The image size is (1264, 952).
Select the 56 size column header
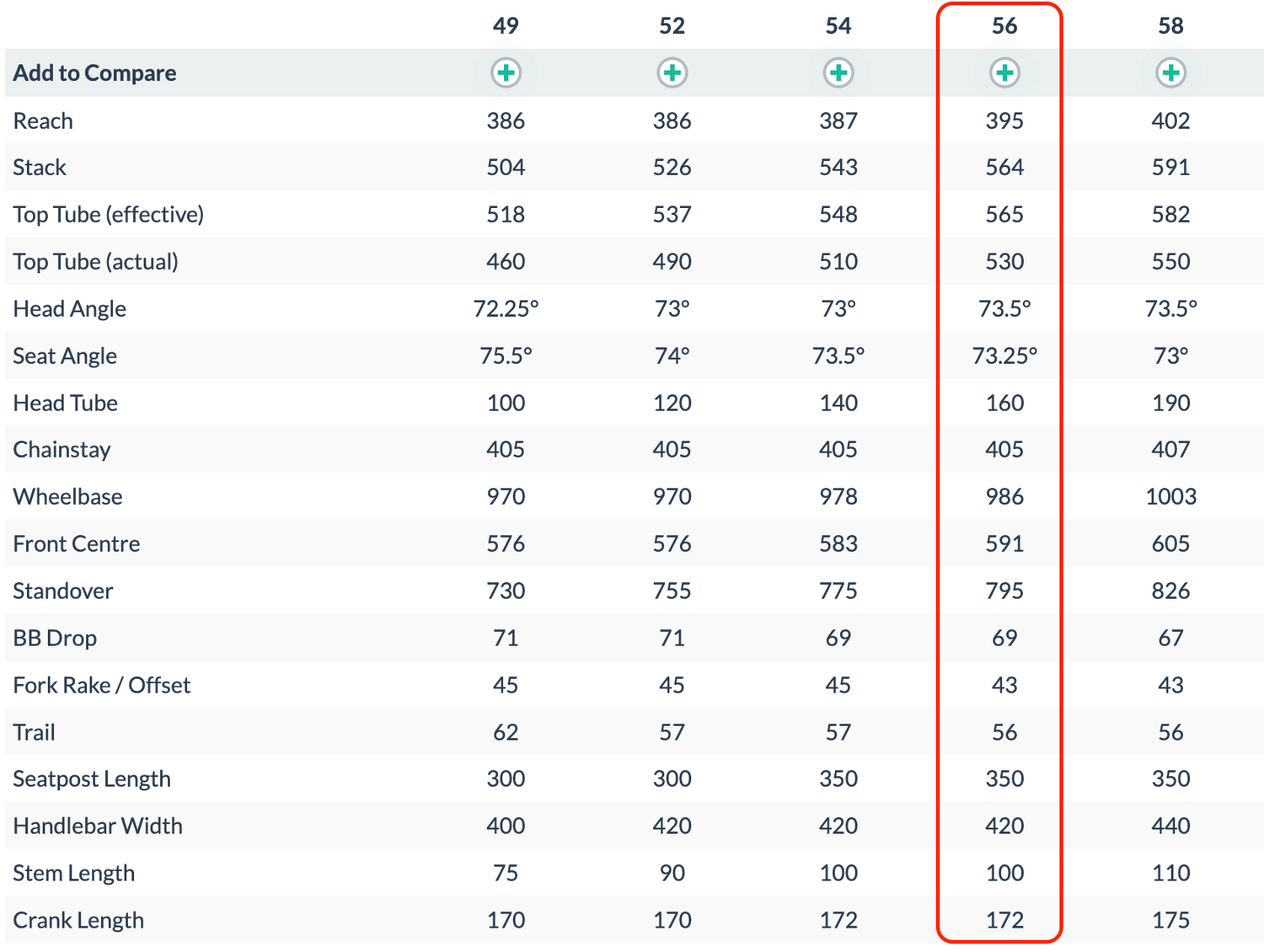tap(1004, 26)
